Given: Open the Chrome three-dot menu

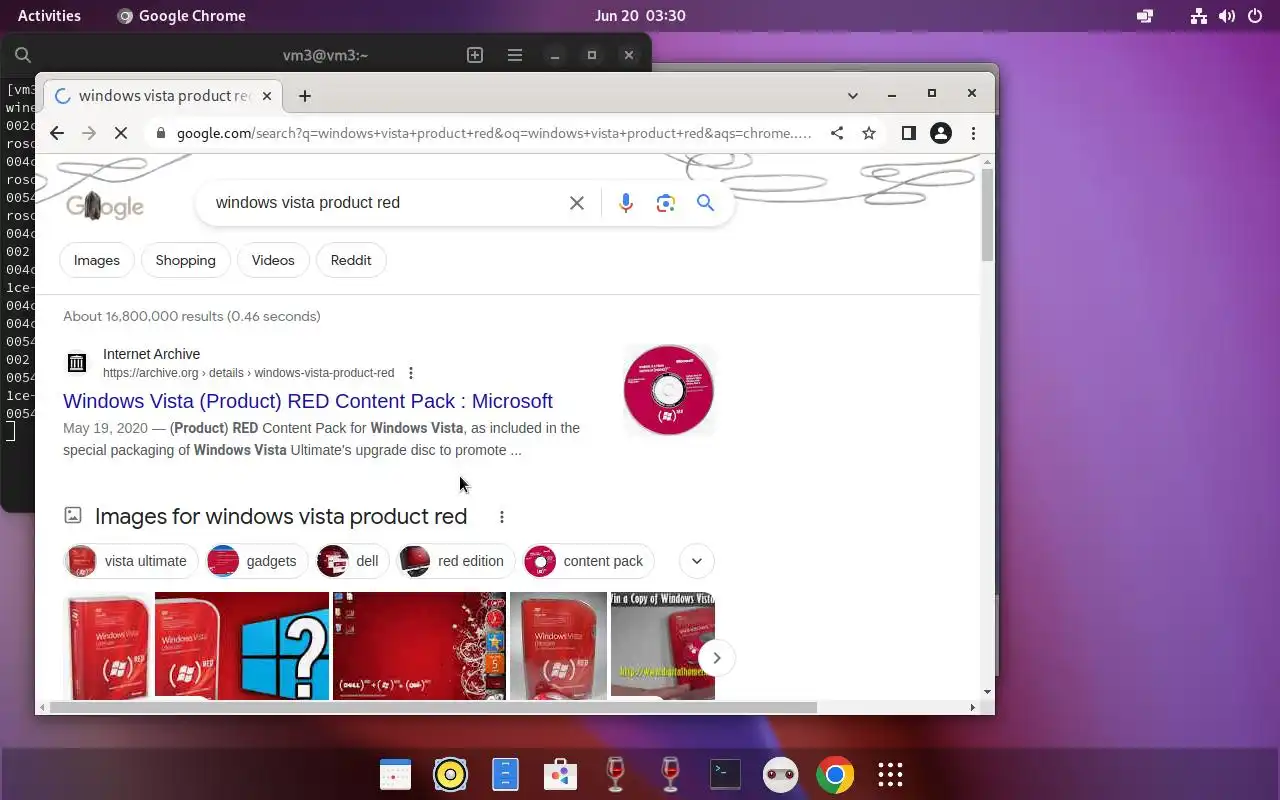Looking at the screenshot, I should pos(973,133).
